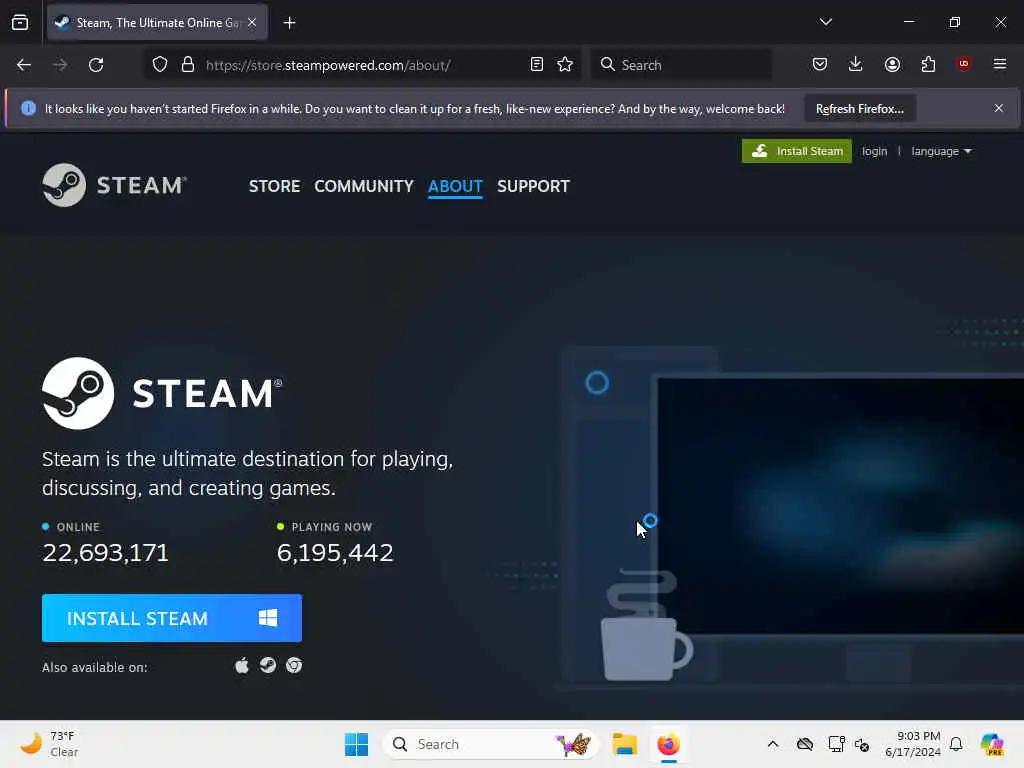Click the site security padlock icon

188,65
